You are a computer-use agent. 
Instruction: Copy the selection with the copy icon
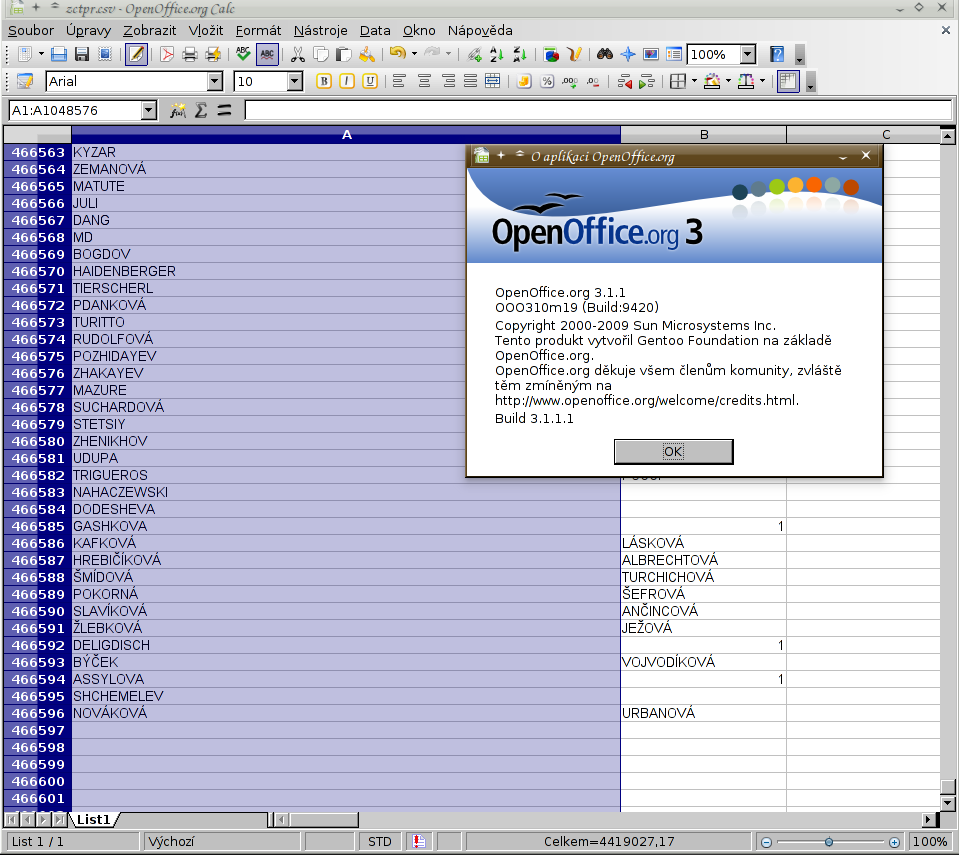(320, 54)
